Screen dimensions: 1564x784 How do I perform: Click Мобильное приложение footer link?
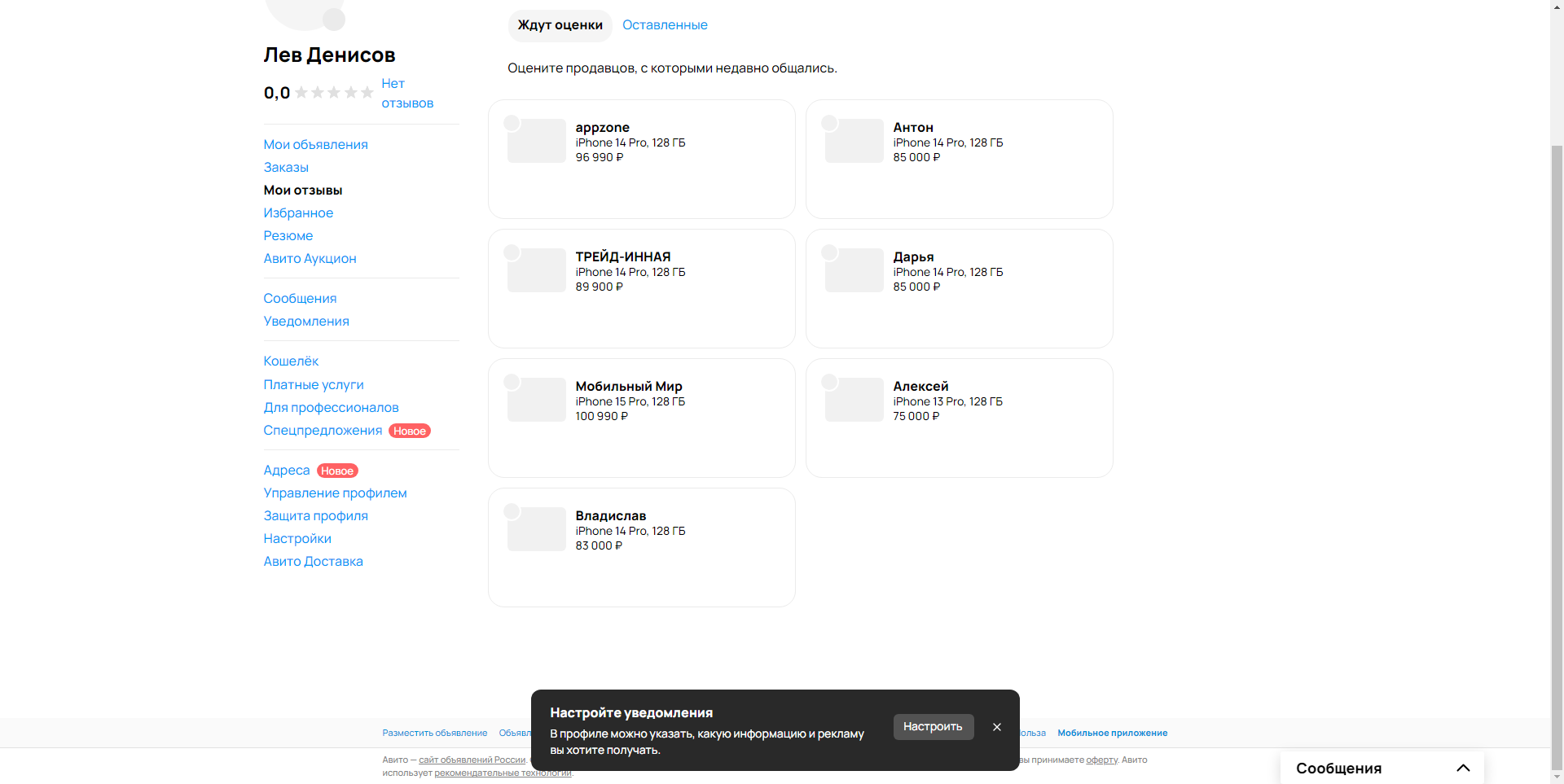(x=1112, y=733)
